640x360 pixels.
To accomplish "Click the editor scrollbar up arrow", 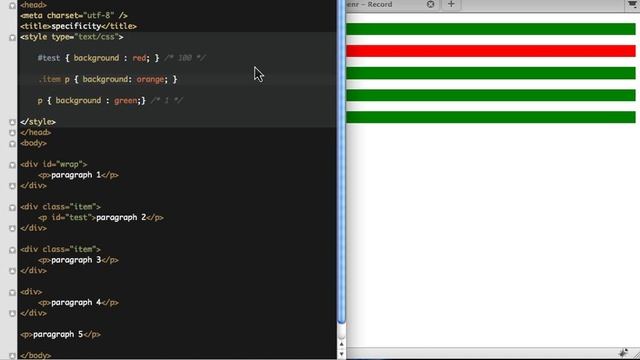I will [342, 344].
